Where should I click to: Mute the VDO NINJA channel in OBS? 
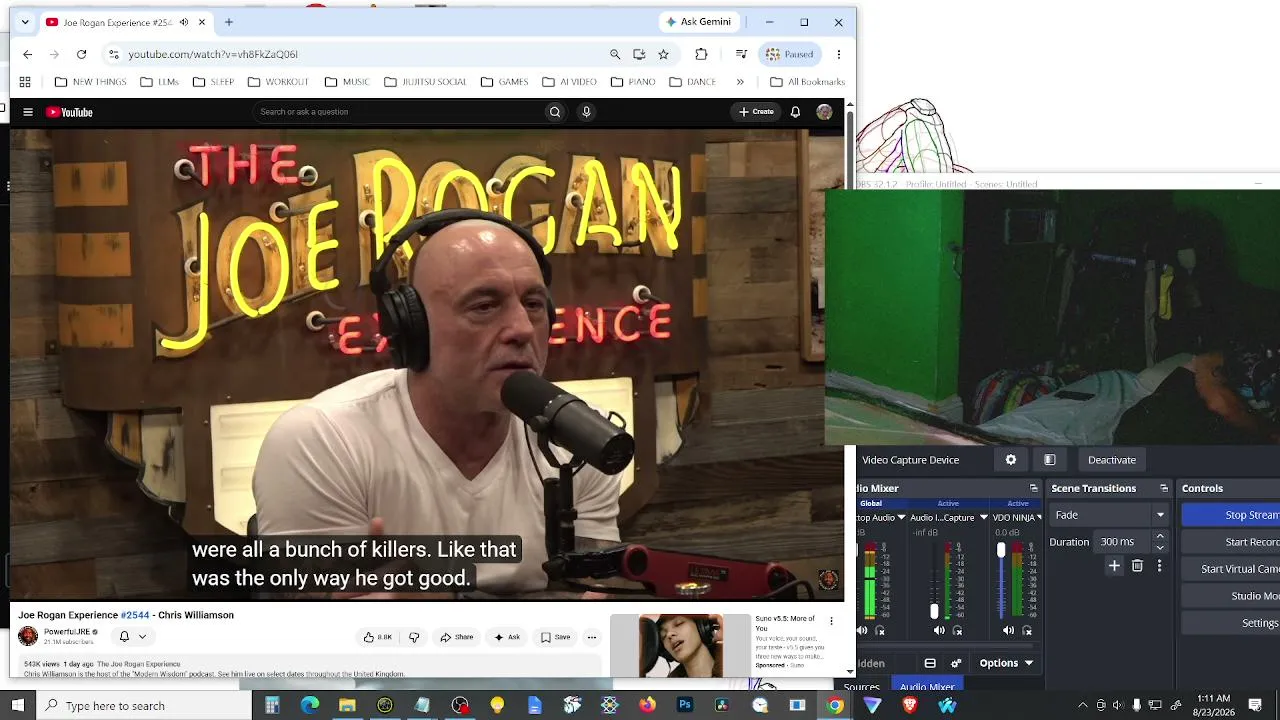(1008, 631)
